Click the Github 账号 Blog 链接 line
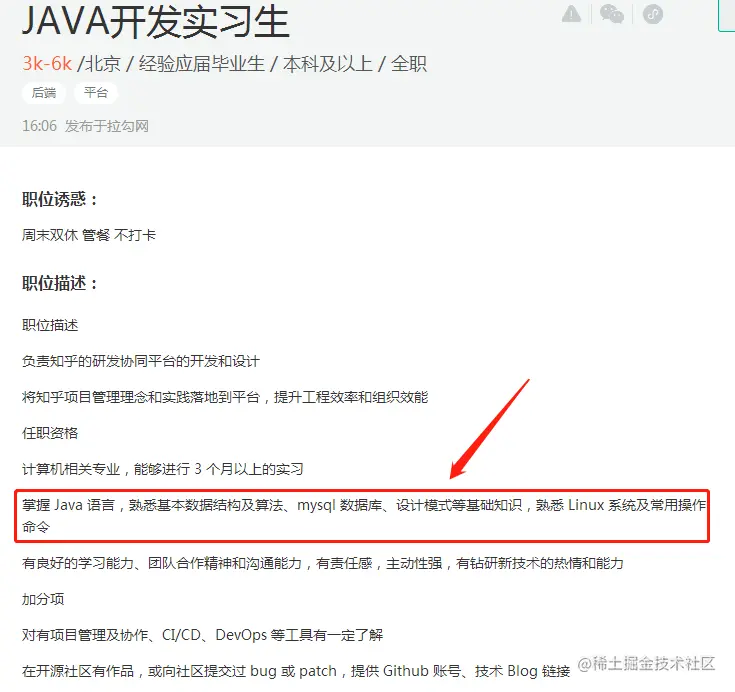Image resolution: width=735 pixels, height=692 pixels. [x=296, y=671]
